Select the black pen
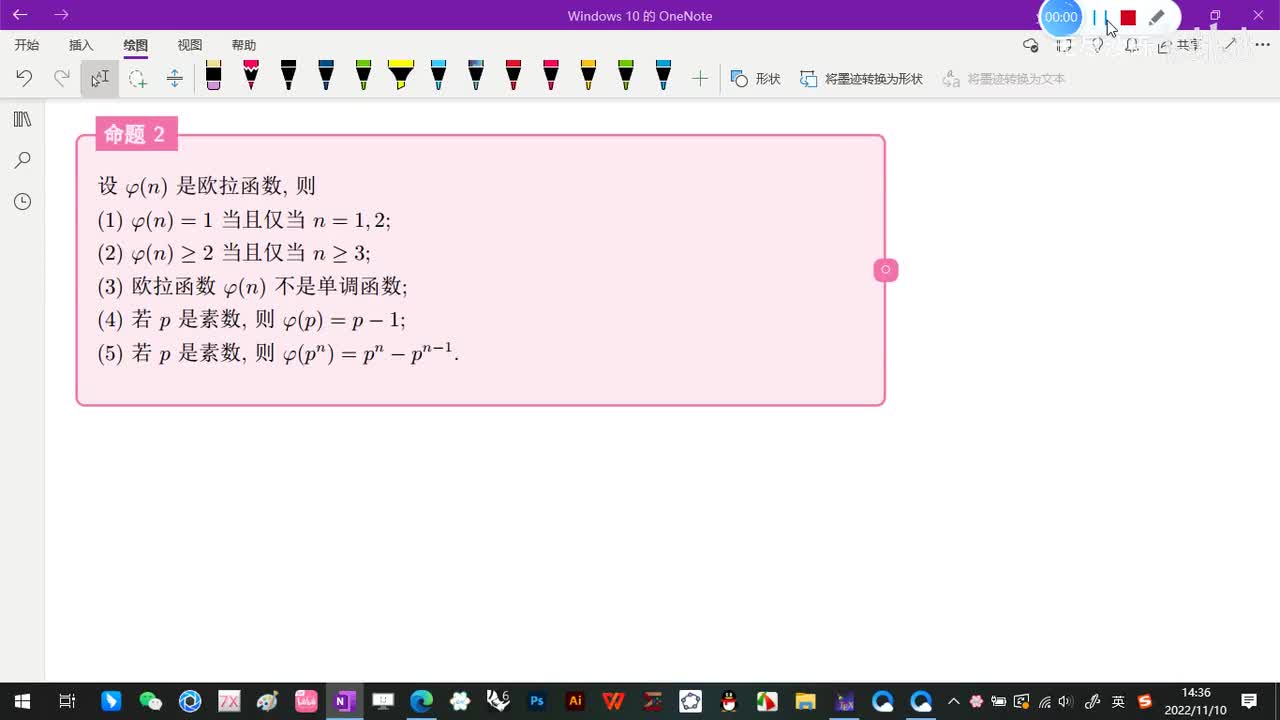The width and height of the screenshot is (1280, 720). (288, 75)
